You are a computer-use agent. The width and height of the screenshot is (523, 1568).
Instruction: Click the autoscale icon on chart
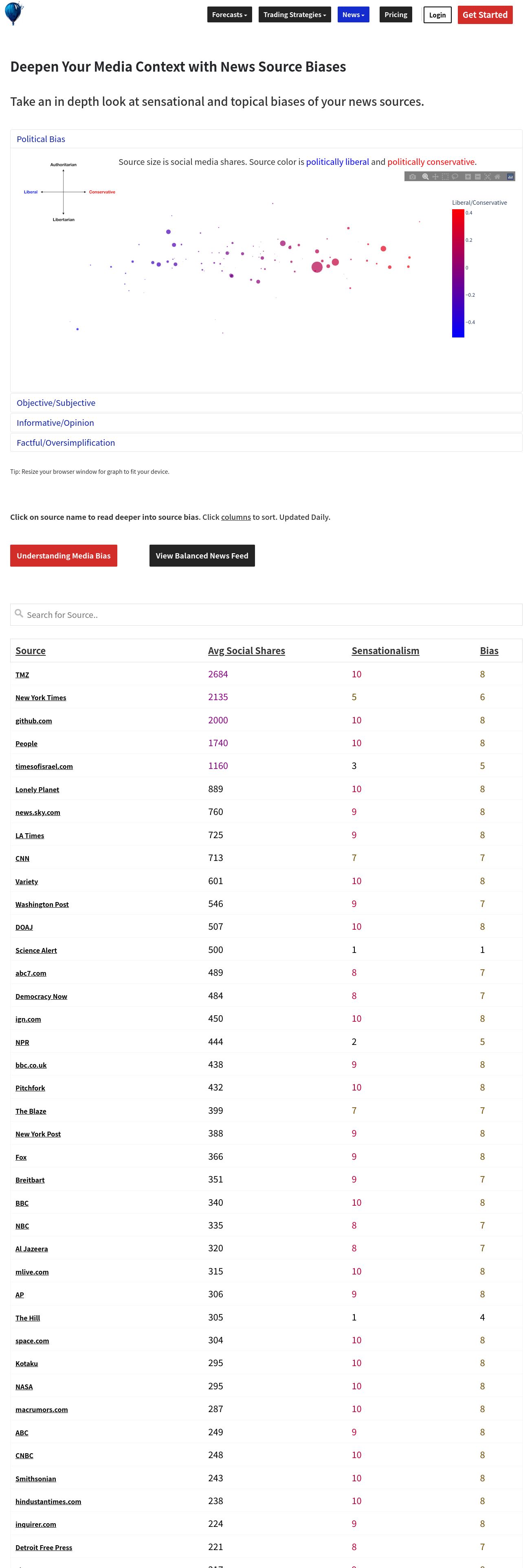pyautogui.click(x=487, y=177)
